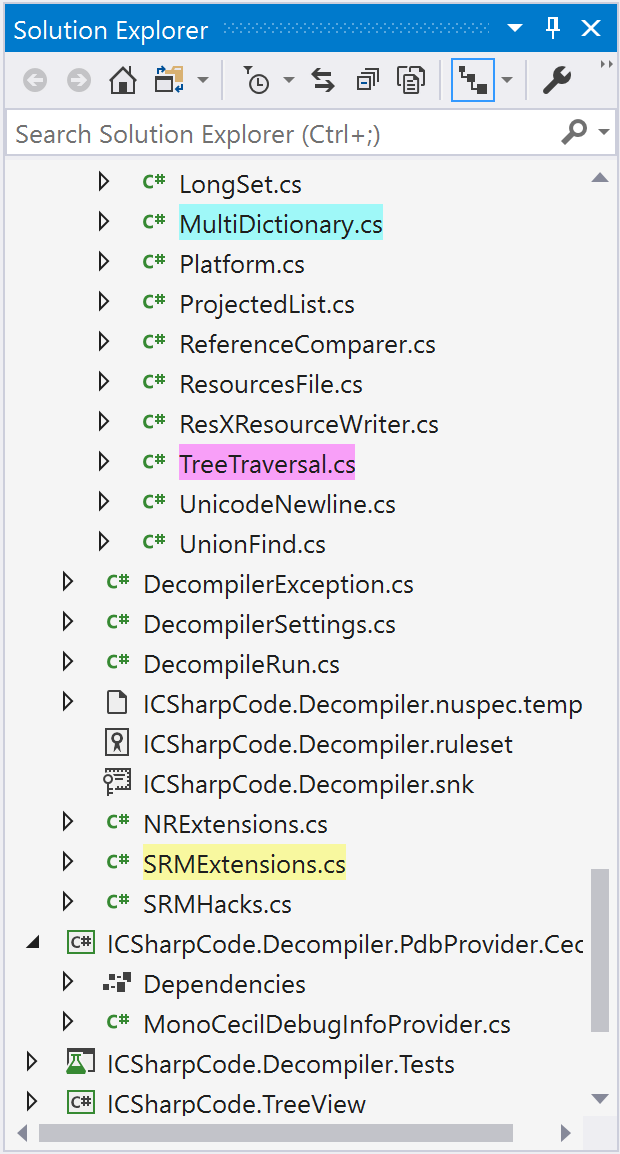Viewport: 620px width, 1154px height.
Task: Switch views with the folder view icon
Action: click(167, 80)
